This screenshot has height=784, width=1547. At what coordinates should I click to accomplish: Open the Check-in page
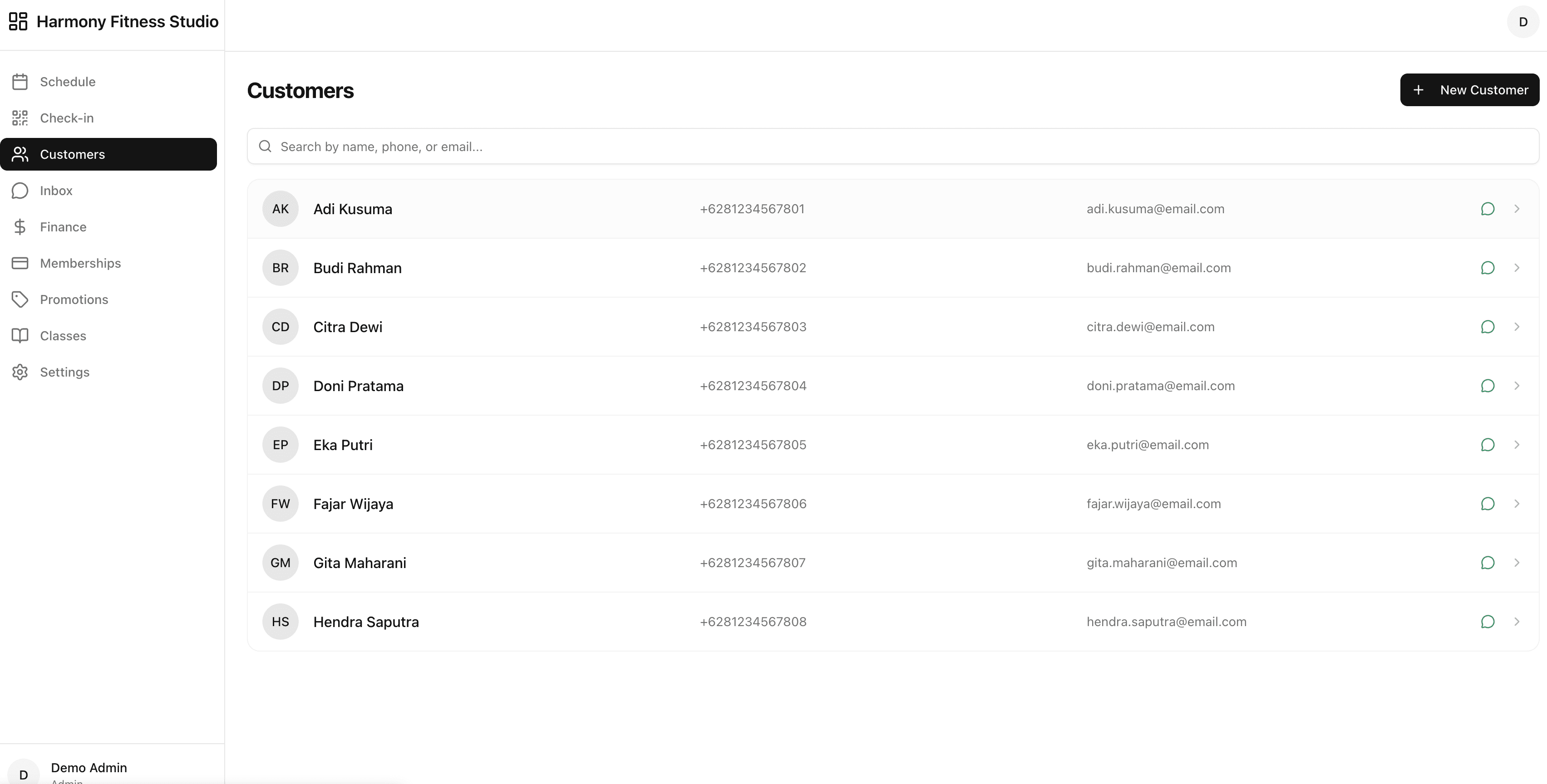[x=67, y=118]
